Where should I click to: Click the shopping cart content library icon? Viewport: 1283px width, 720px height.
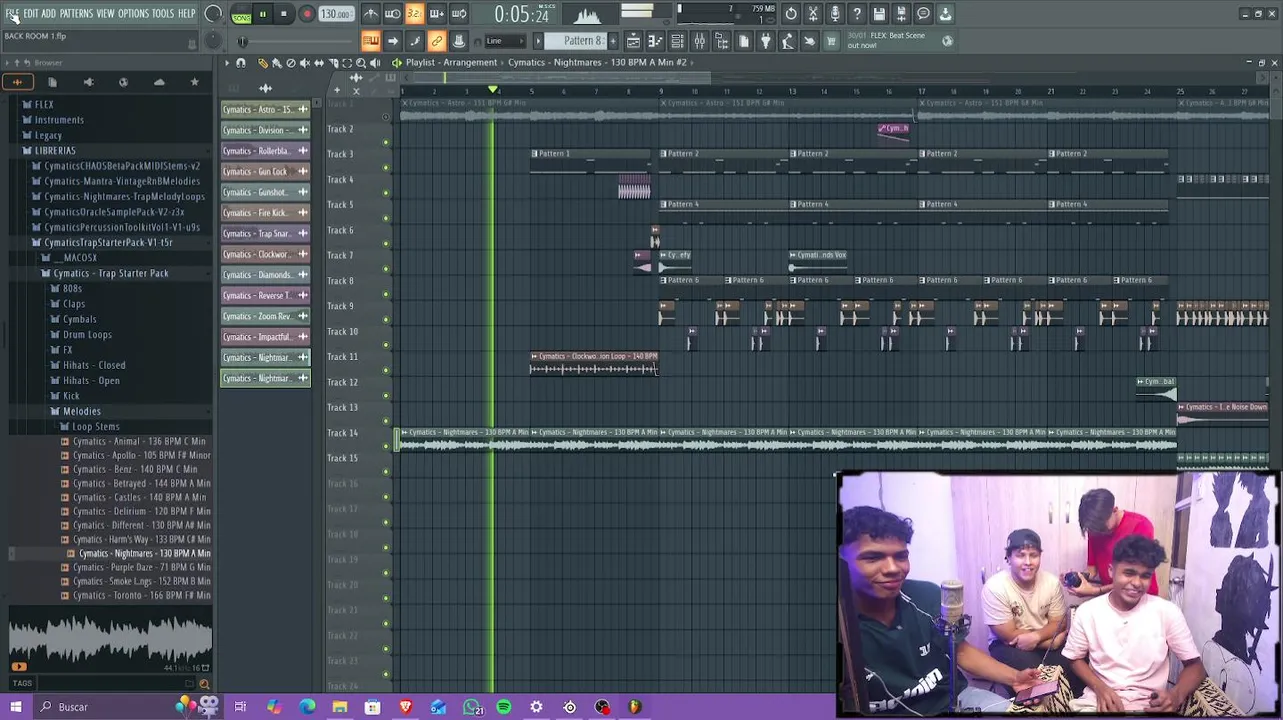click(831, 41)
